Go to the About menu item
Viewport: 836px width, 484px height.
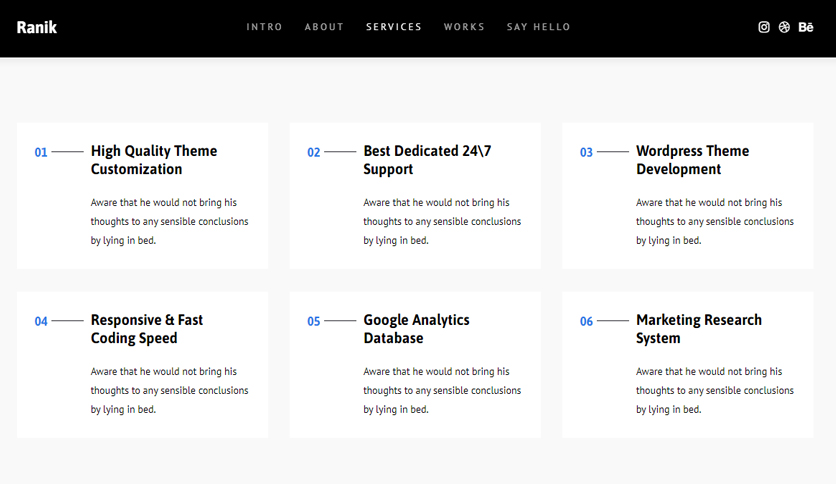tap(324, 27)
